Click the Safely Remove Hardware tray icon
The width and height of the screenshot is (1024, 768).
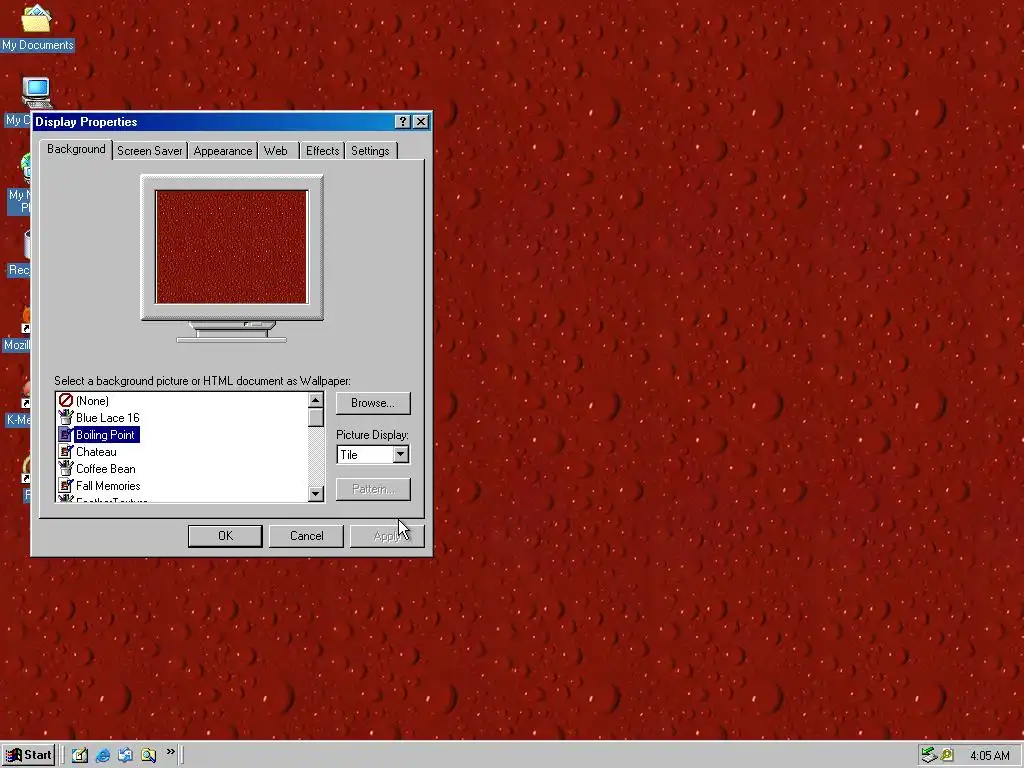pos(928,755)
